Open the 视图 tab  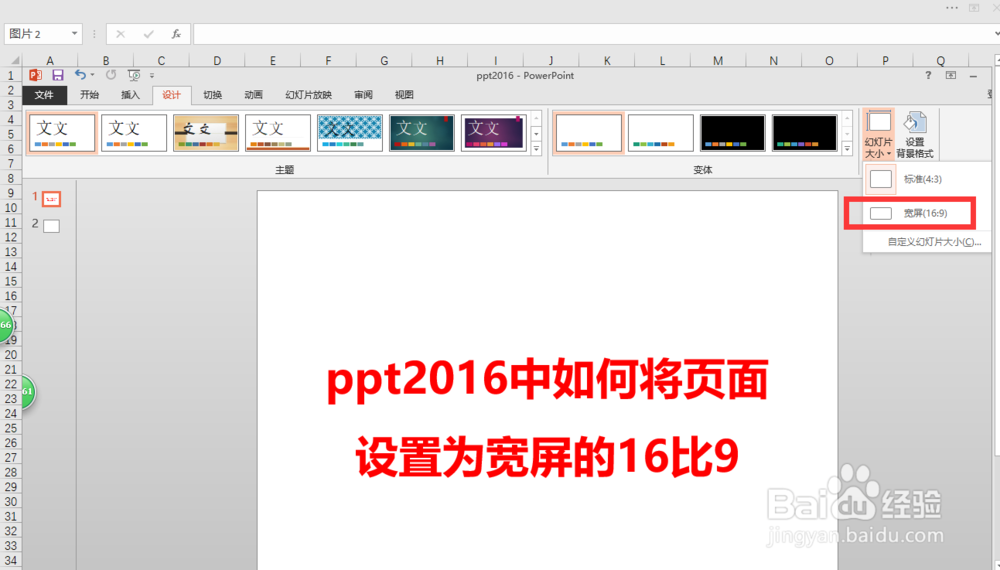point(404,95)
